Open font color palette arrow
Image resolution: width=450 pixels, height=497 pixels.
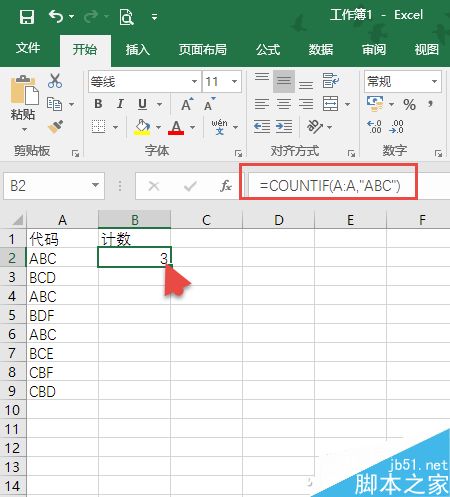192,127
